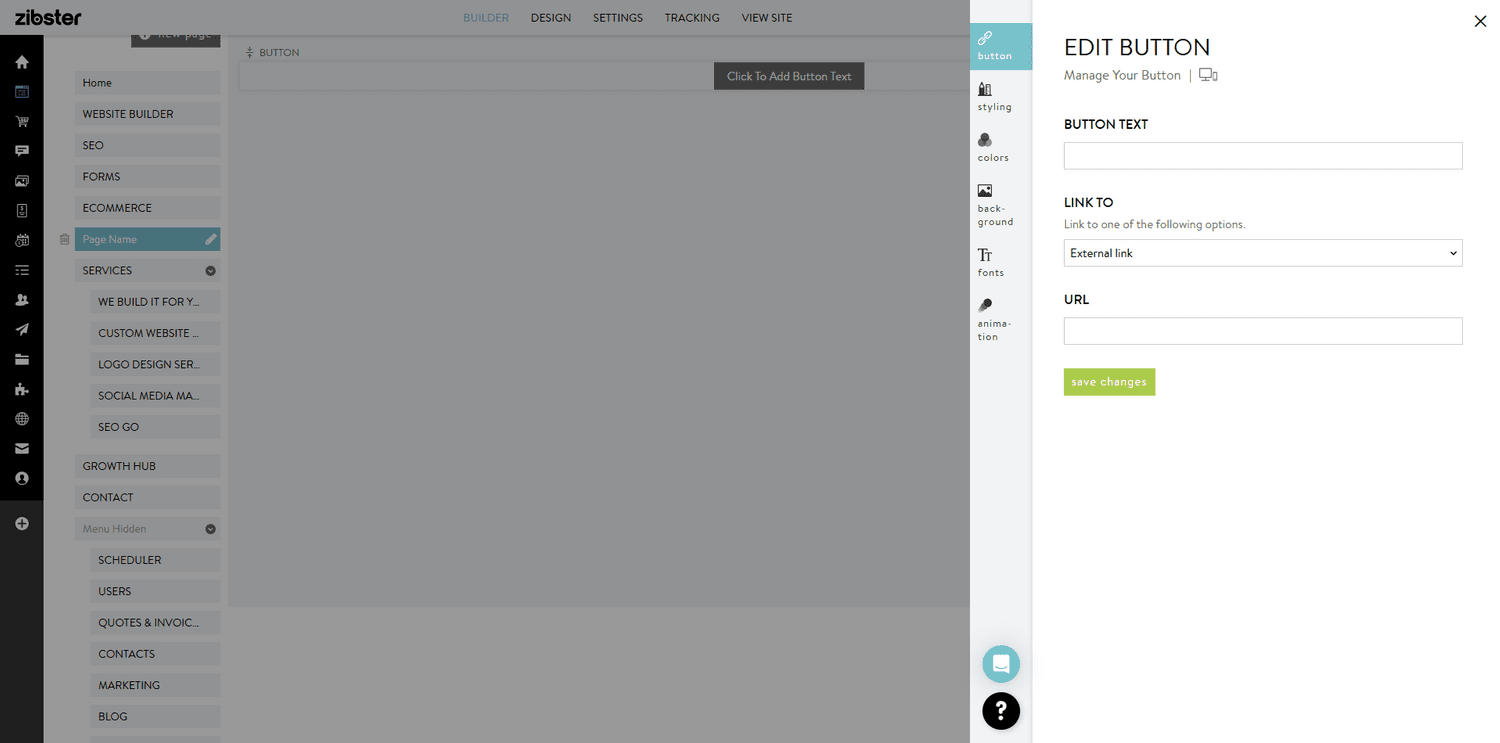Viewport: 1500px width, 743px height.
Task: Collapse the SERVICES page group
Action: [211, 271]
